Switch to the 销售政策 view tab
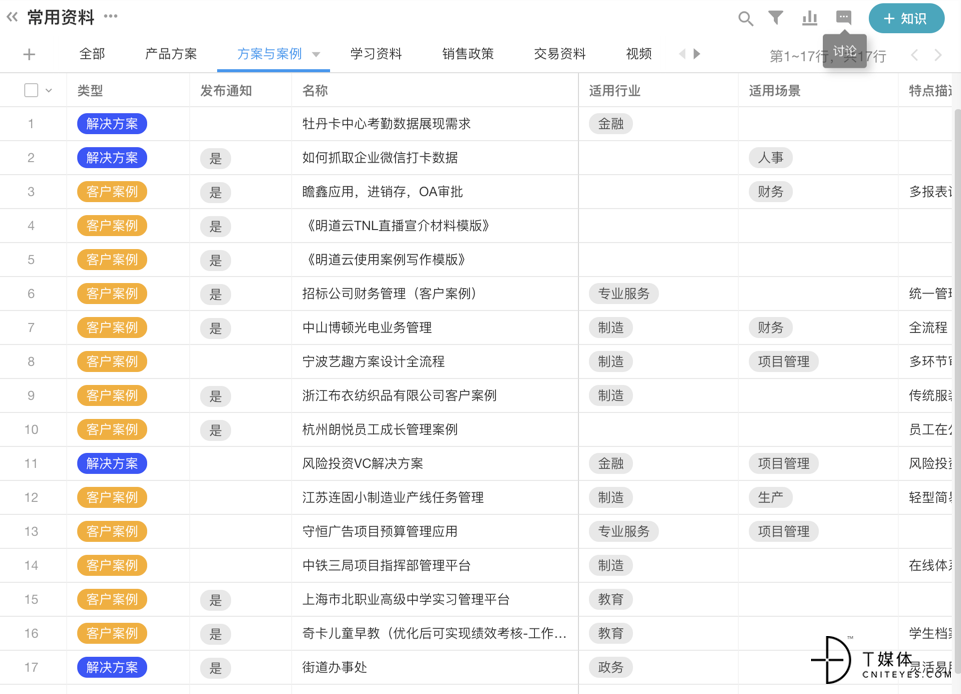This screenshot has width=961, height=694. tap(468, 54)
